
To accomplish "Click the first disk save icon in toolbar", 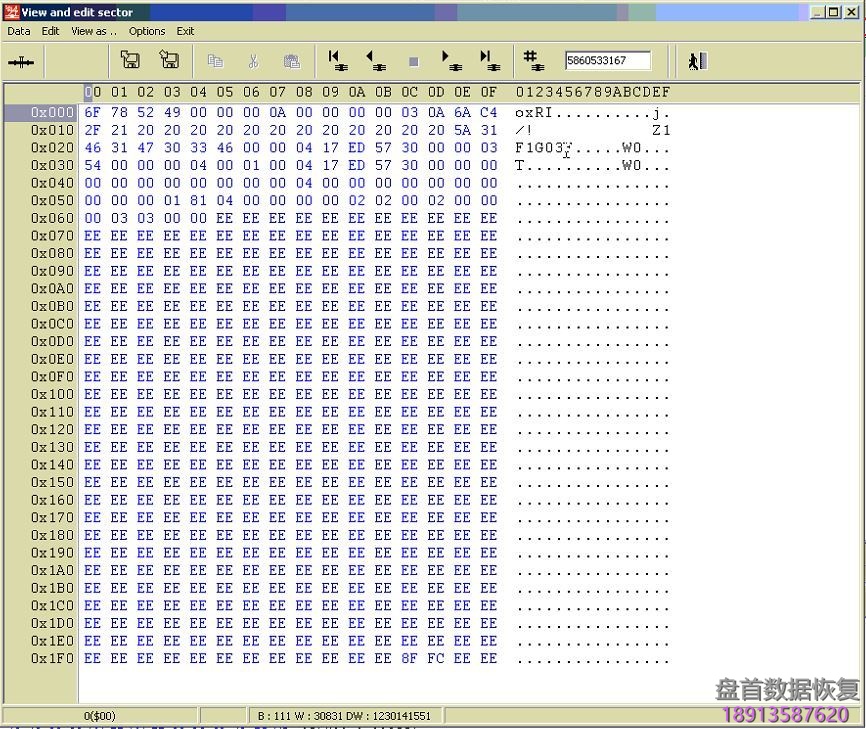I will (x=130, y=61).
